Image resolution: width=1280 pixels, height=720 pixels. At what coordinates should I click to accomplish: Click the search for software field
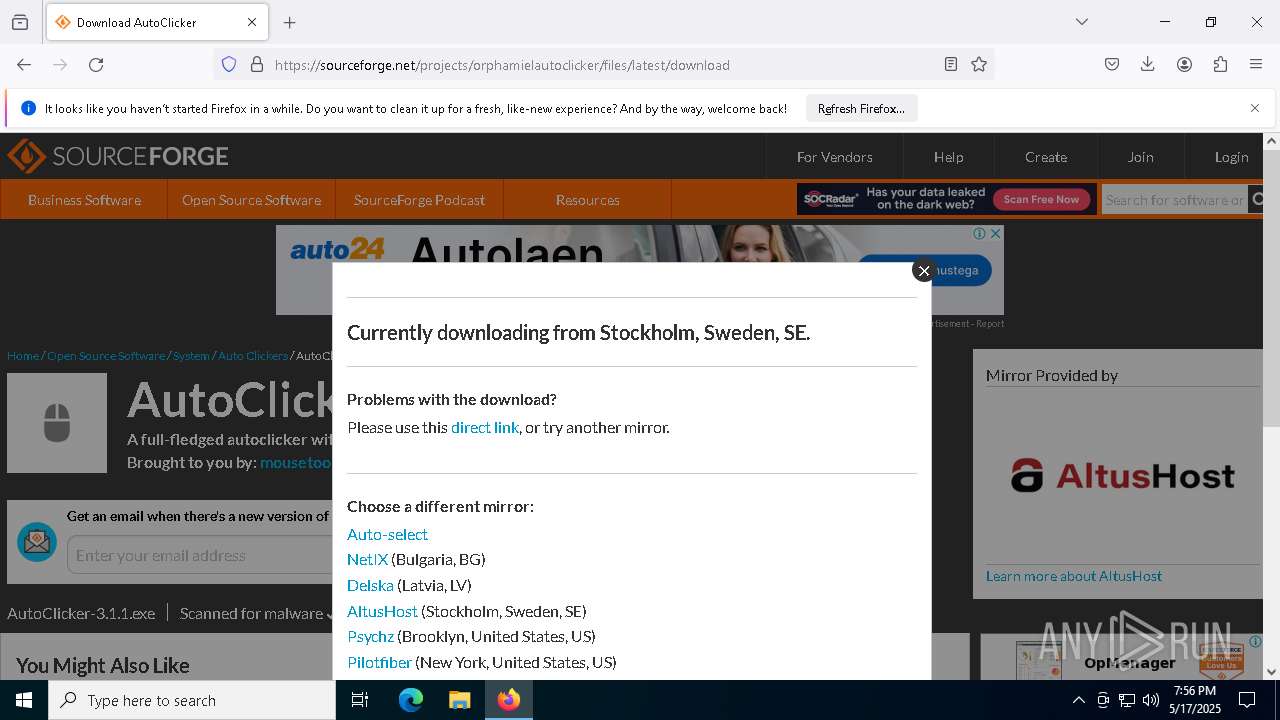[x=1174, y=200]
